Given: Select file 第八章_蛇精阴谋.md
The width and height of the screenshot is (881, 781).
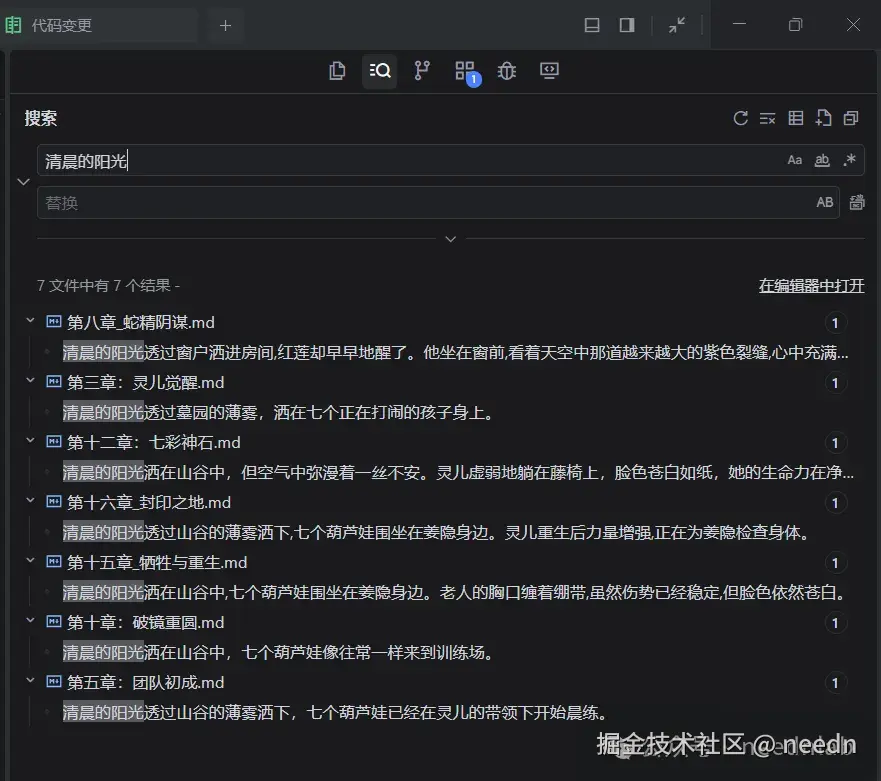Looking at the screenshot, I should pyautogui.click(x=141, y=322).
